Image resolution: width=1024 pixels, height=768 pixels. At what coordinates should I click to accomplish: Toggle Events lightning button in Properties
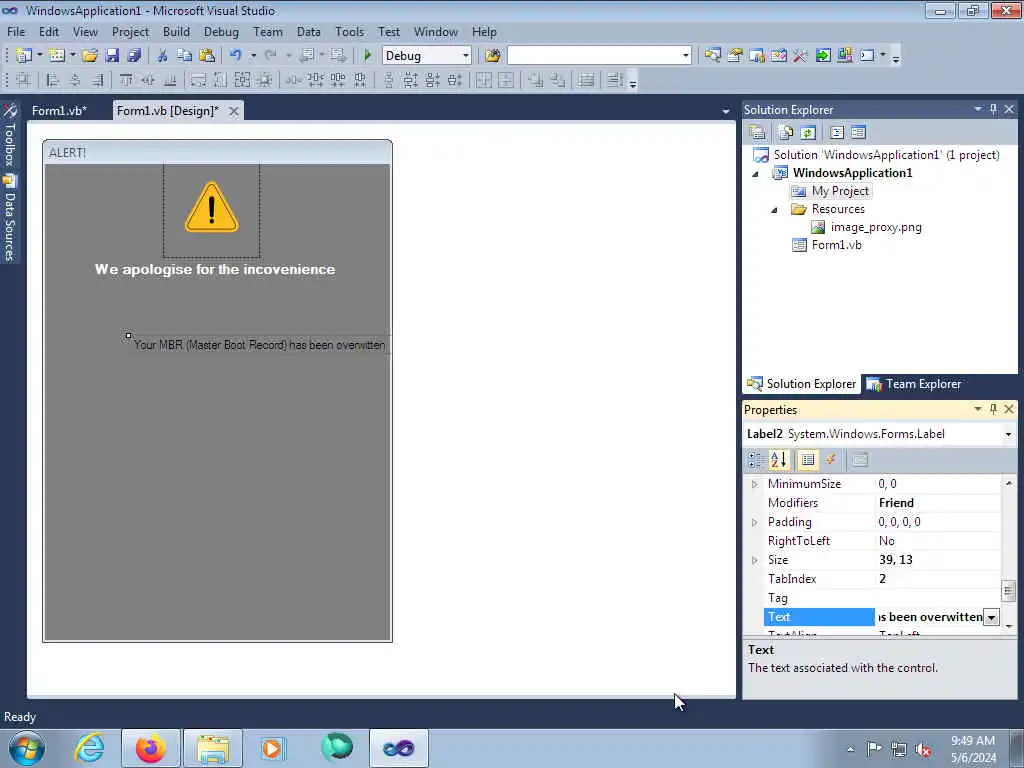(x=831, y=460)
